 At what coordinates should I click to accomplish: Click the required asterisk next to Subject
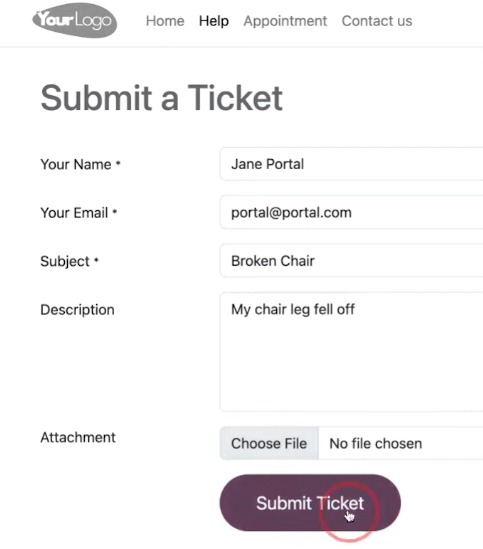(x=96, y=260)
